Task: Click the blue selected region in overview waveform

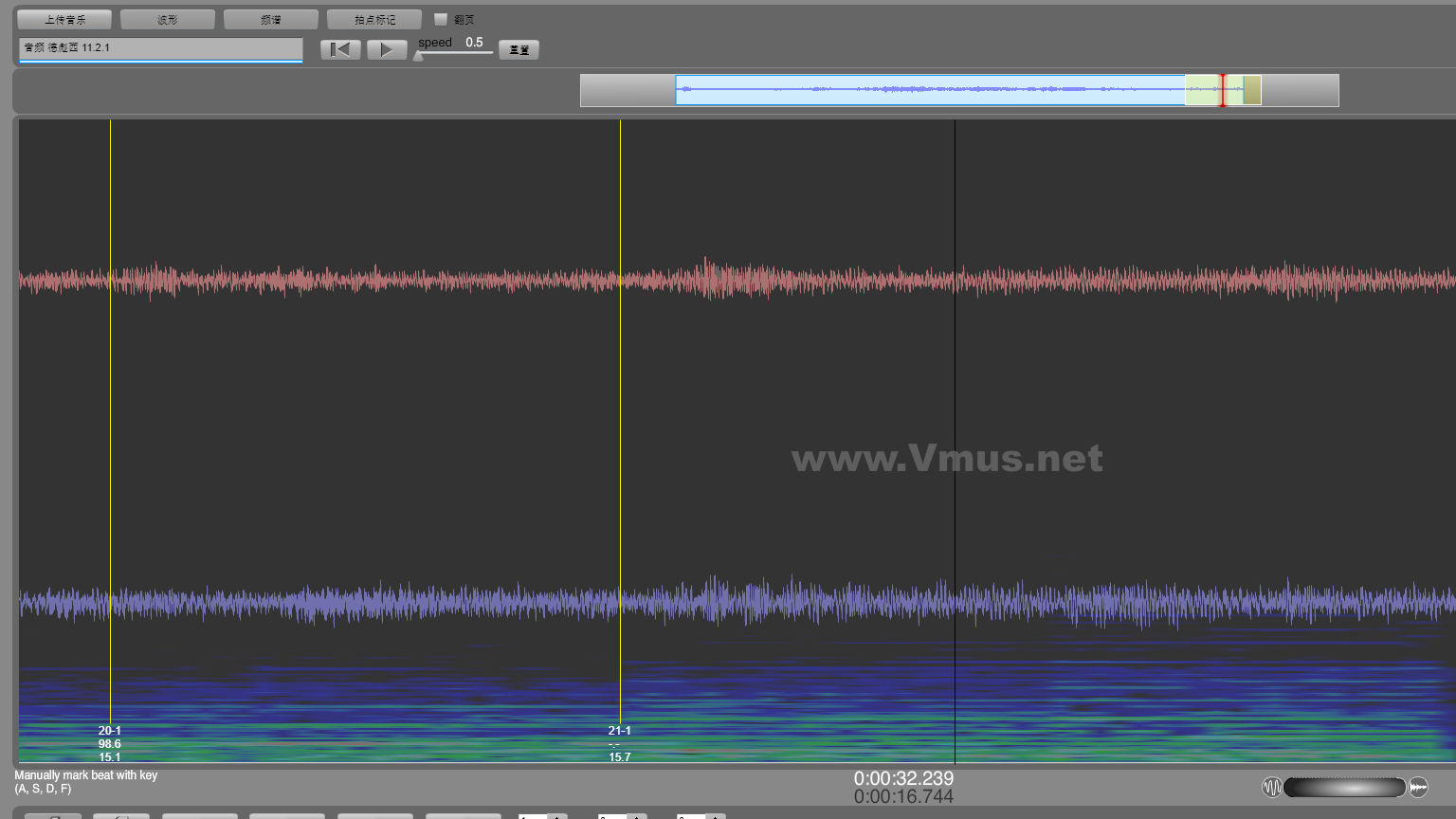Action: (929, 90)
